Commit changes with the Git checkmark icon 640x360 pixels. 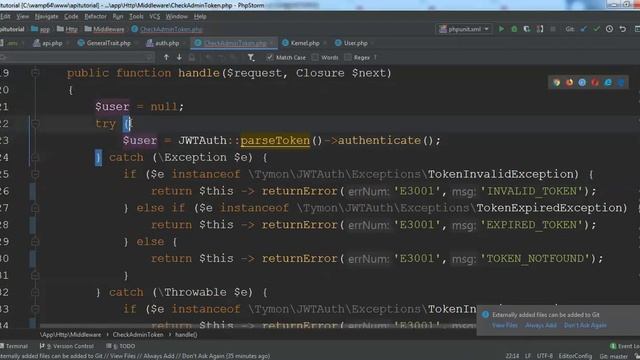point(596,29)
